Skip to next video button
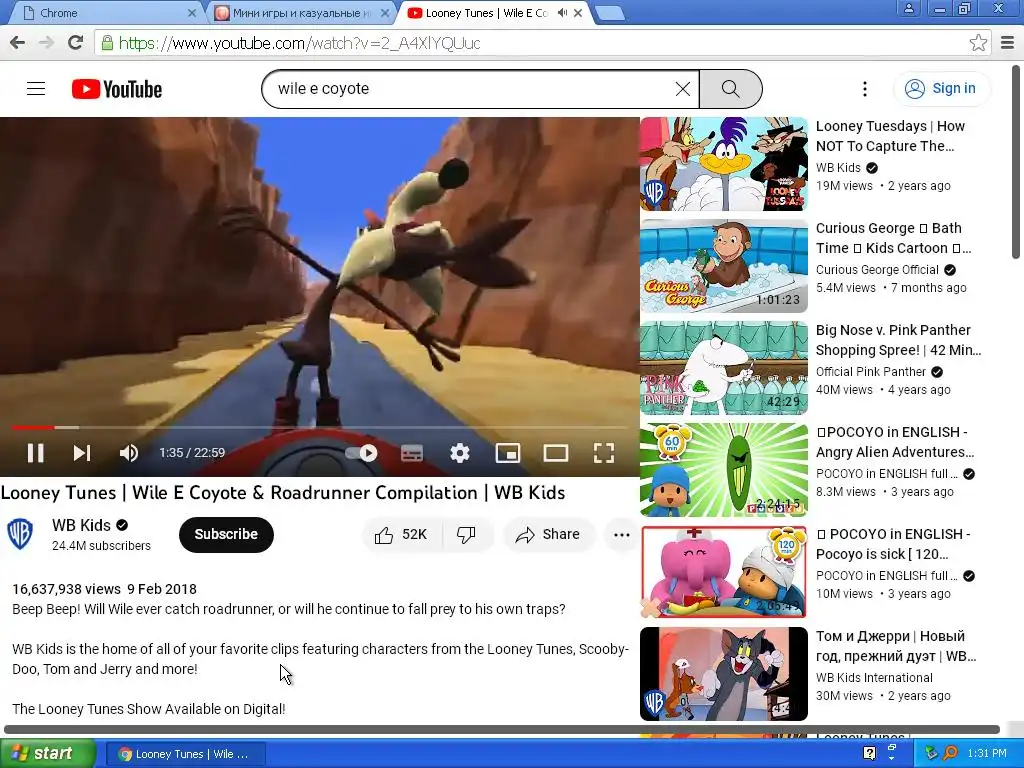 [82, 453]
